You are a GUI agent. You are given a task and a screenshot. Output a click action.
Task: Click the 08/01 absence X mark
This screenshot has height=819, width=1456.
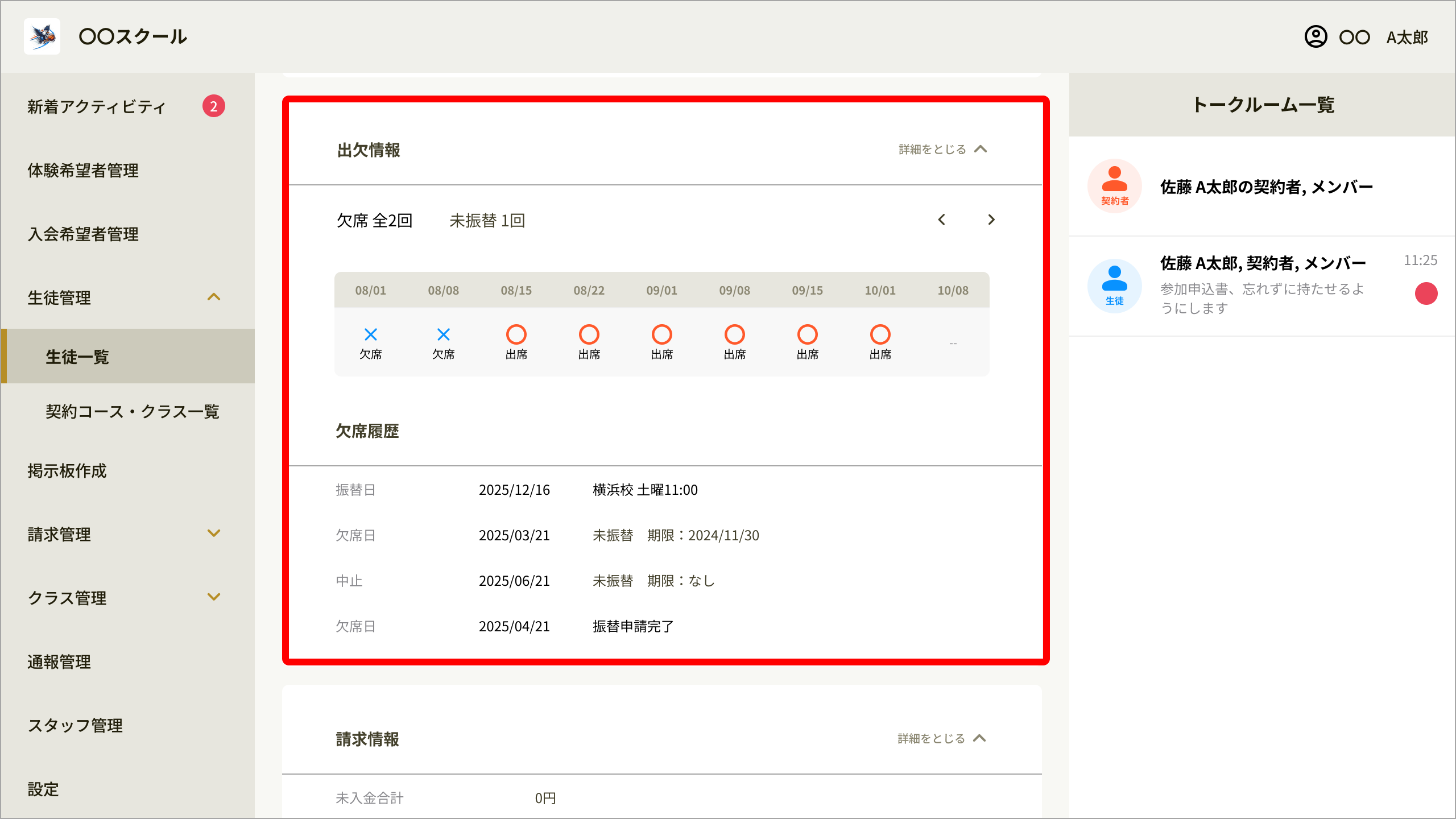(371, 334)
